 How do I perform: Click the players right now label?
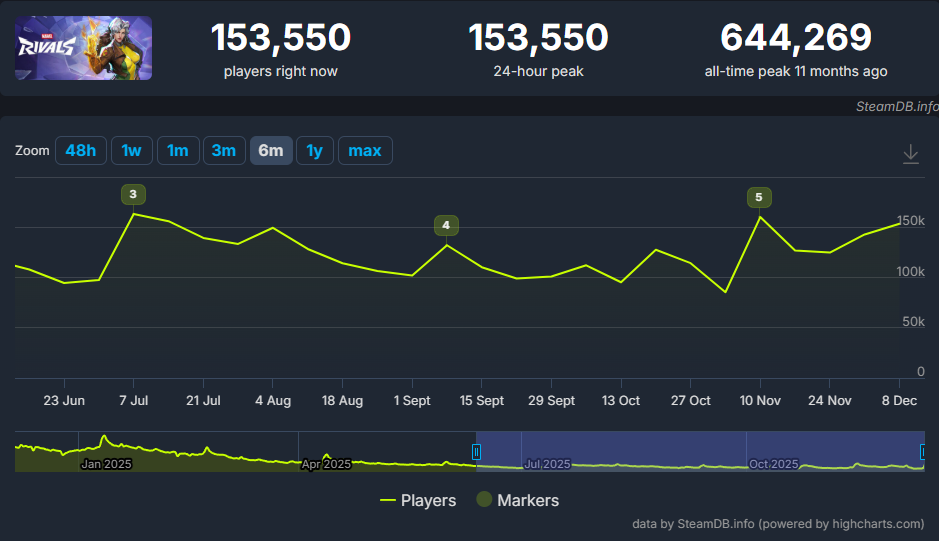[281, 71]
